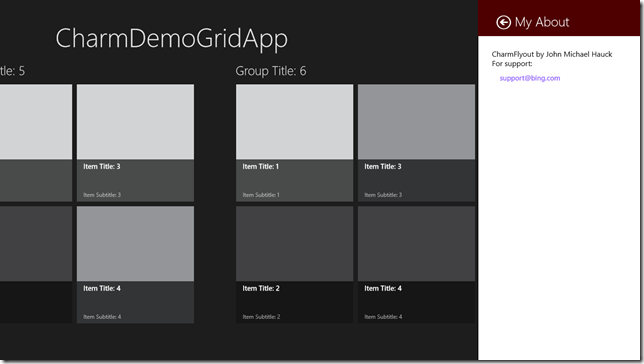Open the support@bing.com email link
The width and height of the screenshot is (644, 364).
click(529, 78)
